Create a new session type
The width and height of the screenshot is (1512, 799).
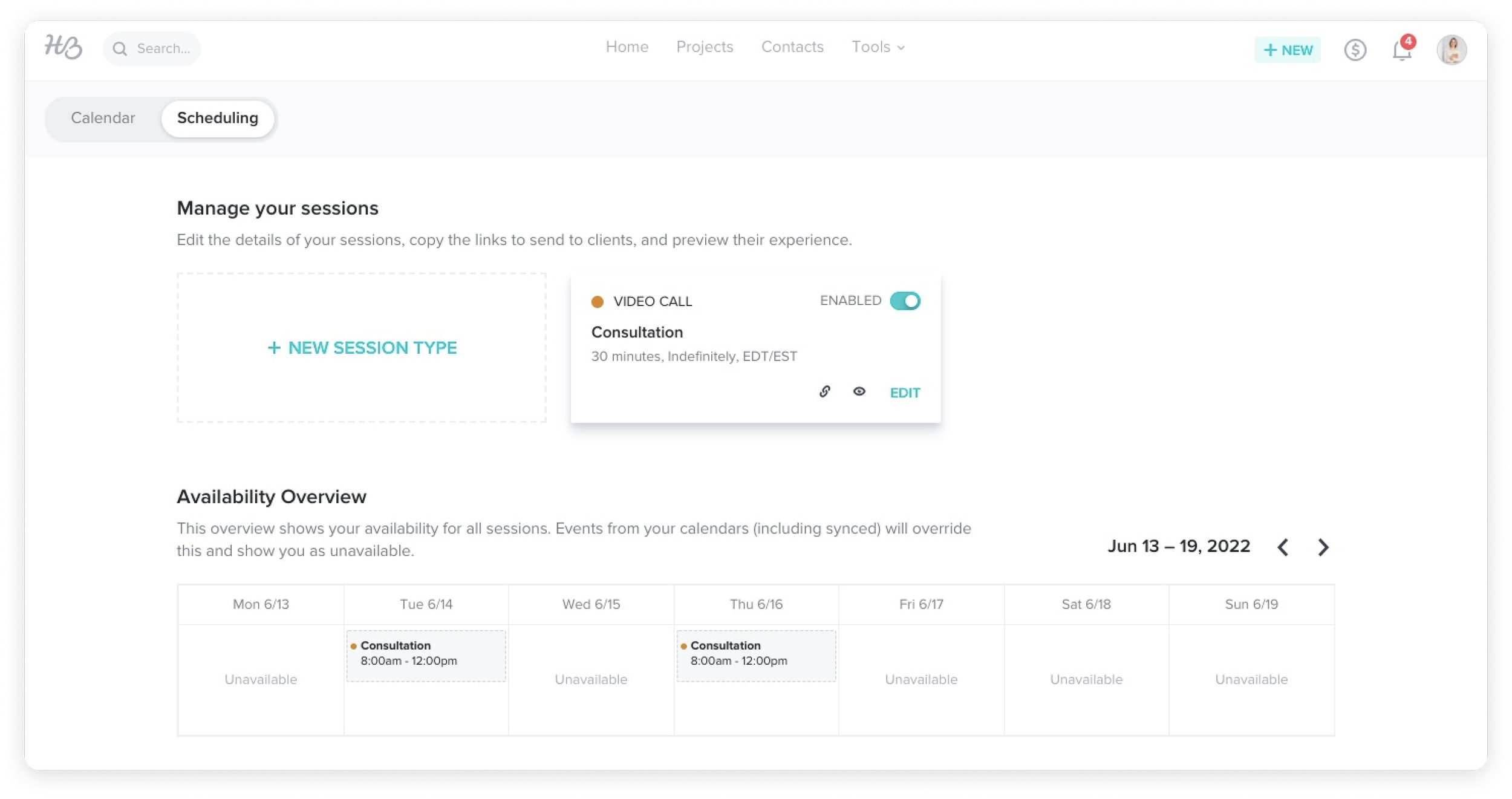pyautogui.click(x=361, y=348)
